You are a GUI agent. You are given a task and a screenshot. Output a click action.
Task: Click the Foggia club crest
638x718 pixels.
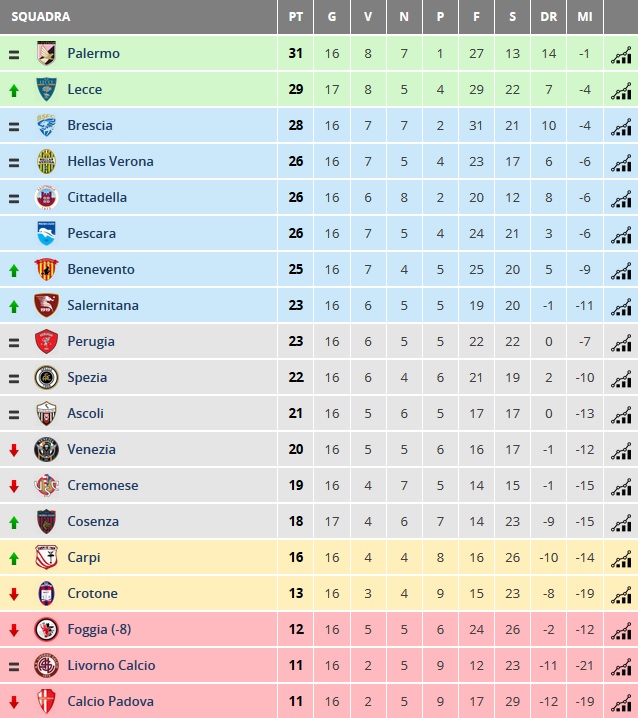click(46, 629)
